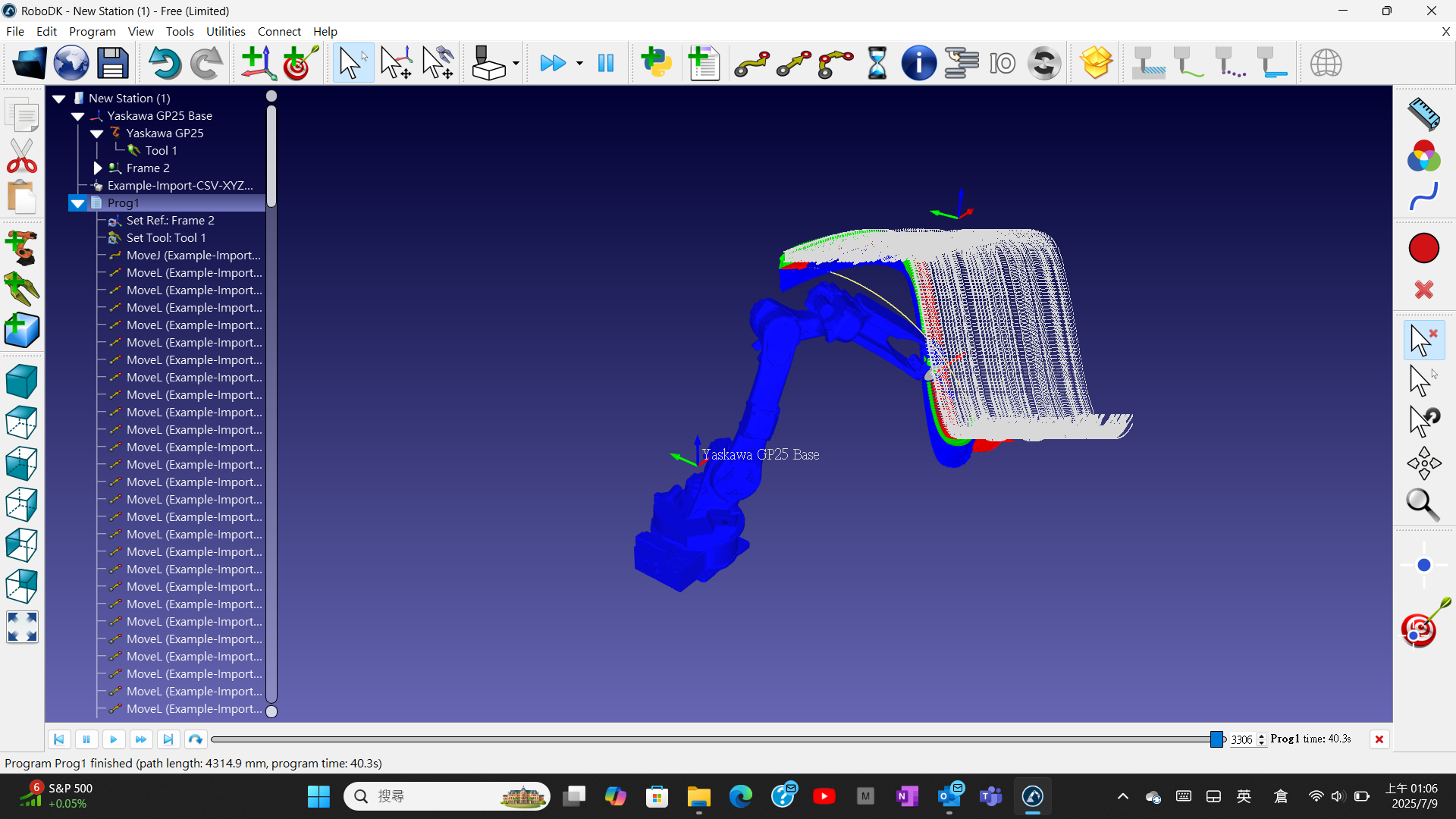Collapse the Prog1 program node
The width and height of the screenshot is (1456, 819).
pyautogui.click(x=78, y=203)
